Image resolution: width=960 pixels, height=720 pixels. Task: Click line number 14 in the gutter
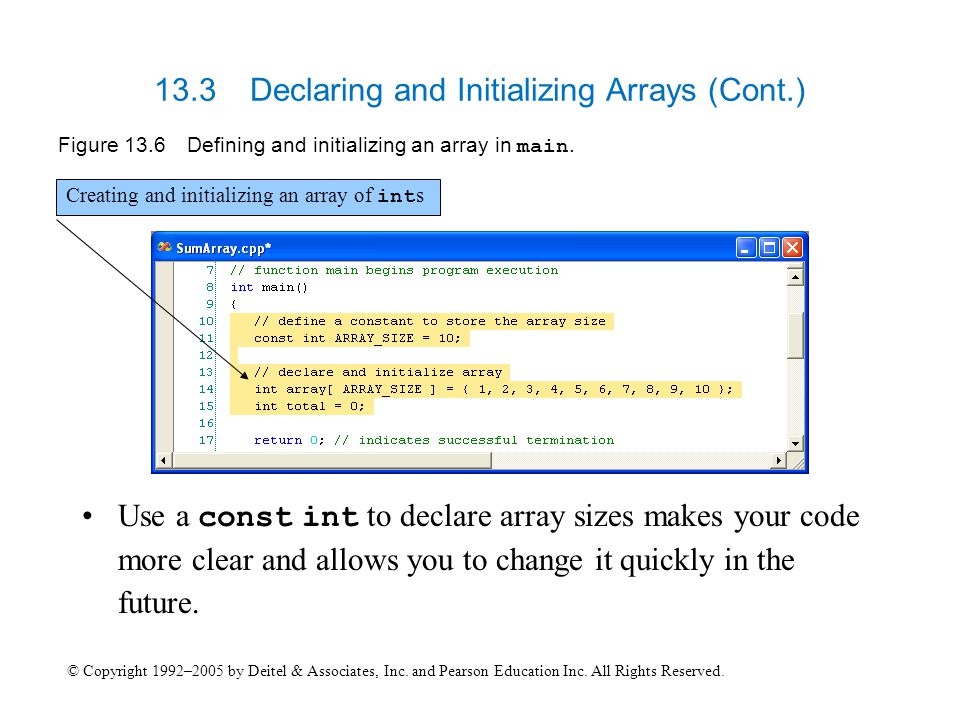coord(206,389)
